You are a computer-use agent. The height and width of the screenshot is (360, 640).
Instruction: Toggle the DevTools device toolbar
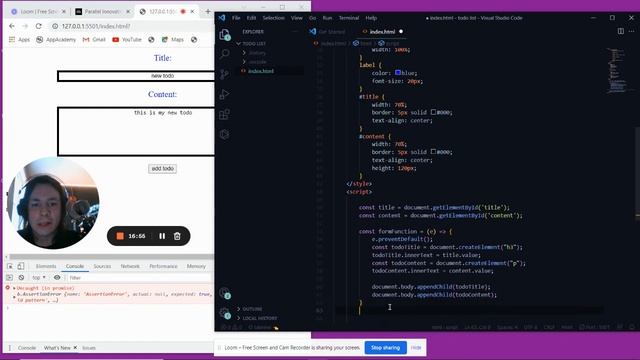click(21, 266)
